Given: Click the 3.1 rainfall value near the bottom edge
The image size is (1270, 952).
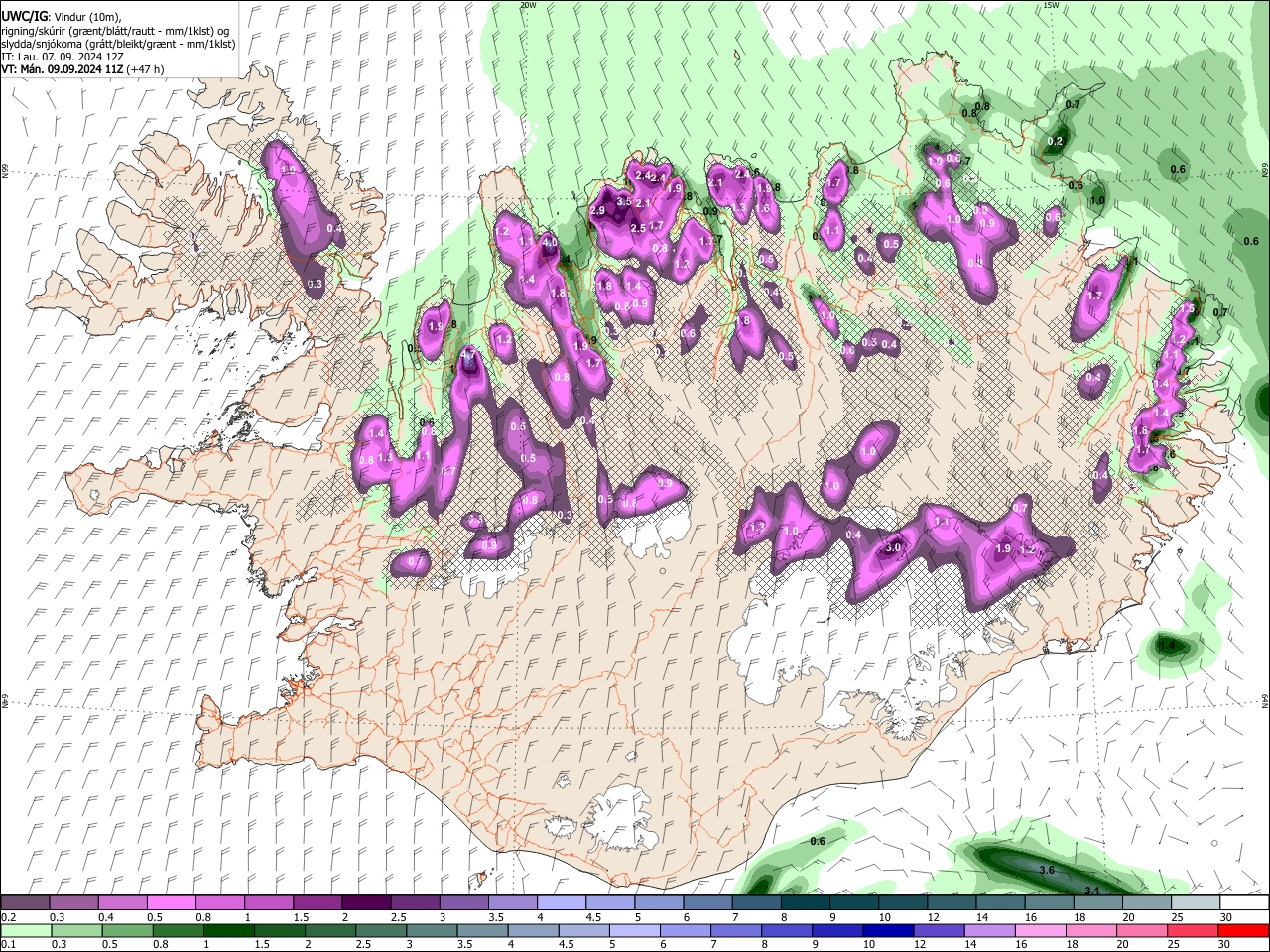Looking at the screenshot, I should coord(1092,892).
